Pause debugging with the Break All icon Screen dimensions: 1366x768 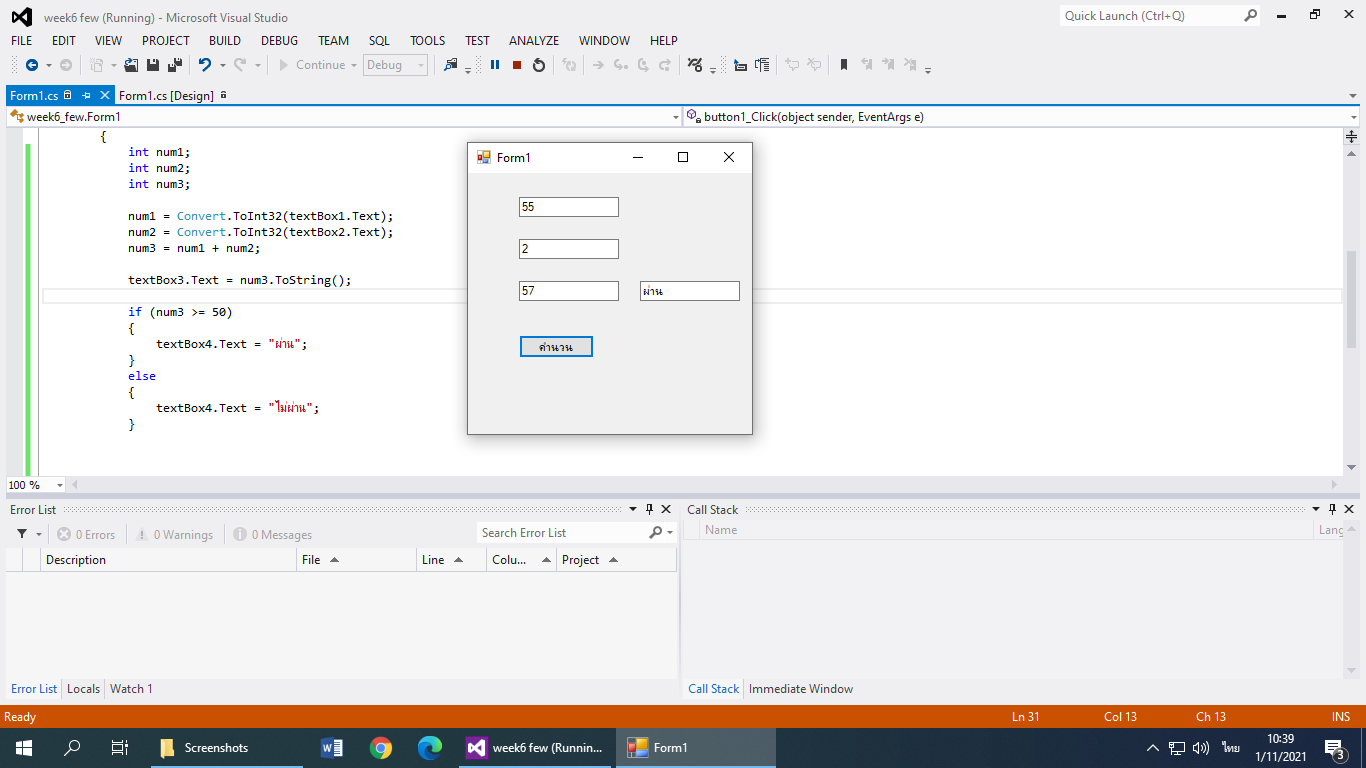tap(495, 65)
